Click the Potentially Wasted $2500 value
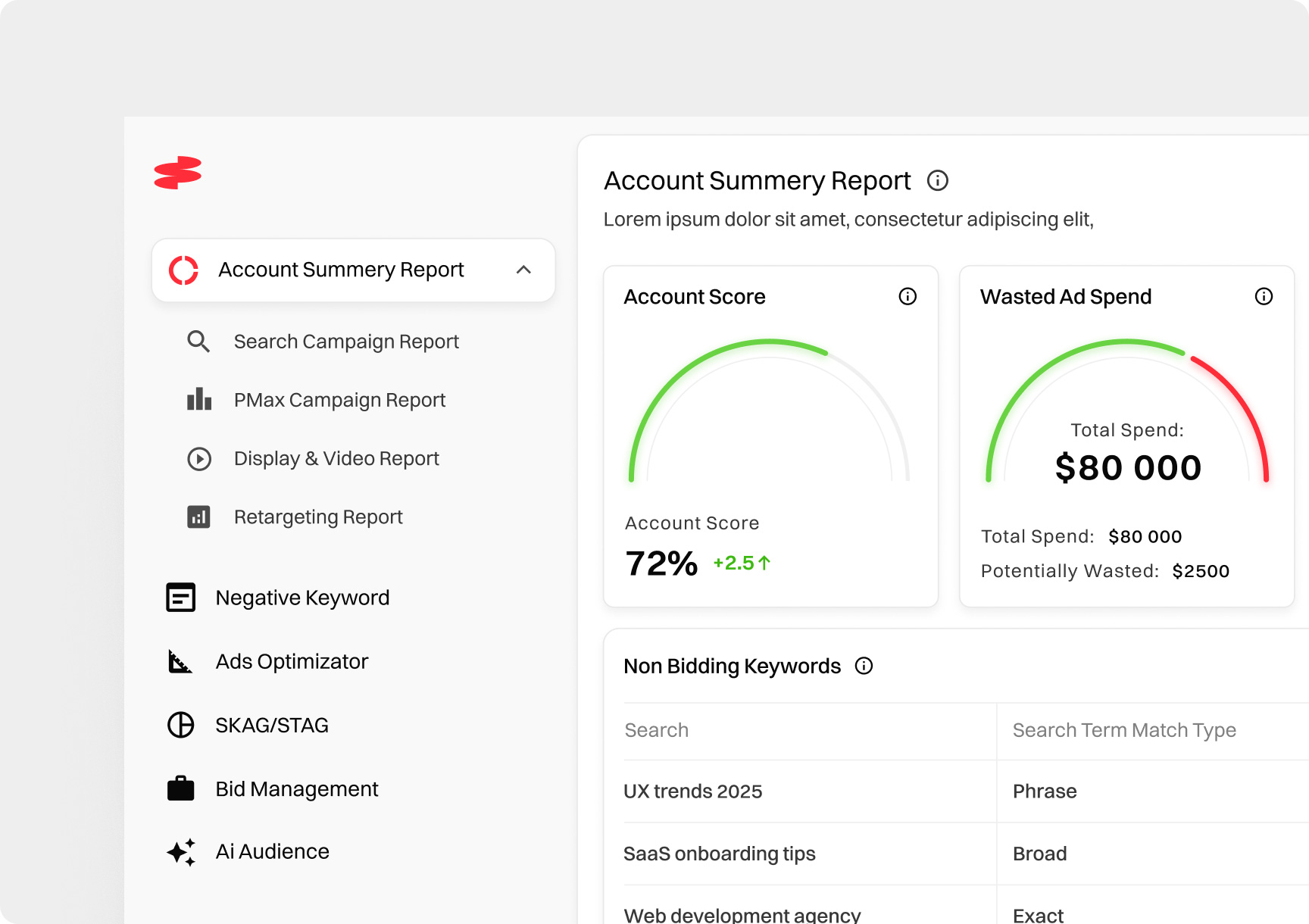Screen dimensions: 1309x924 1201,571
